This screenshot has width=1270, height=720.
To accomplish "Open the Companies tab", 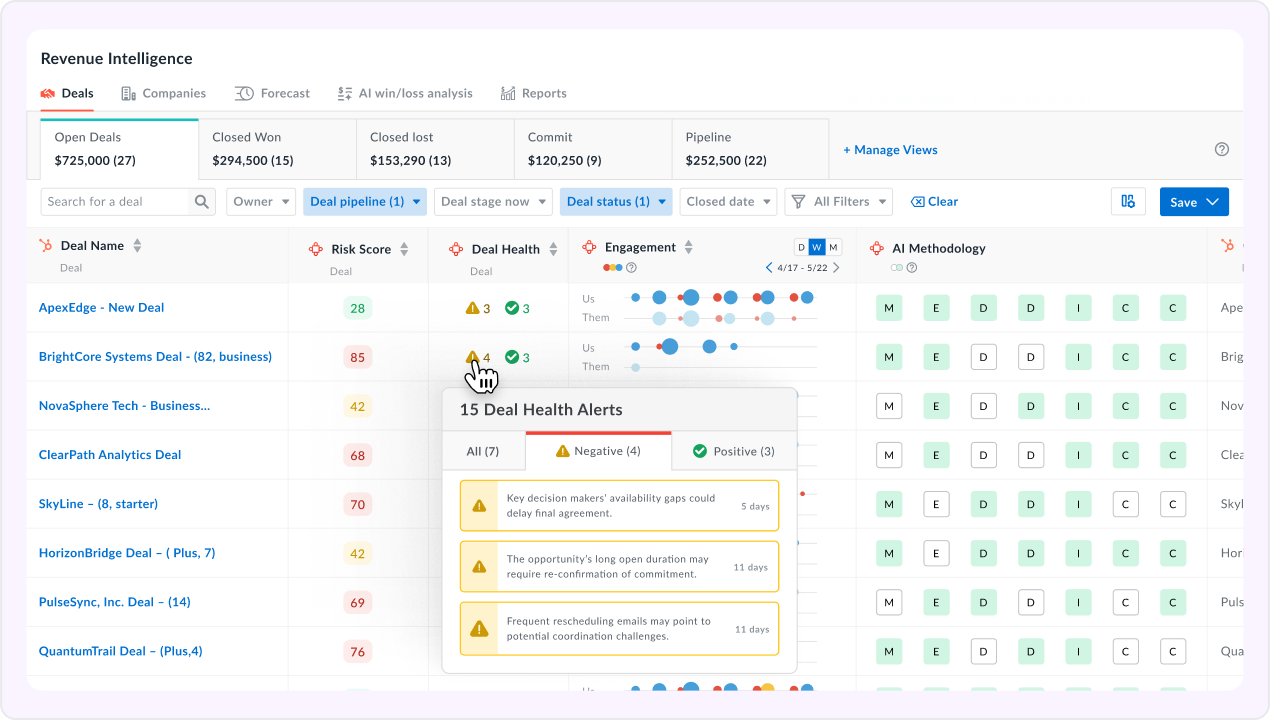I will (x=163, y=93).
